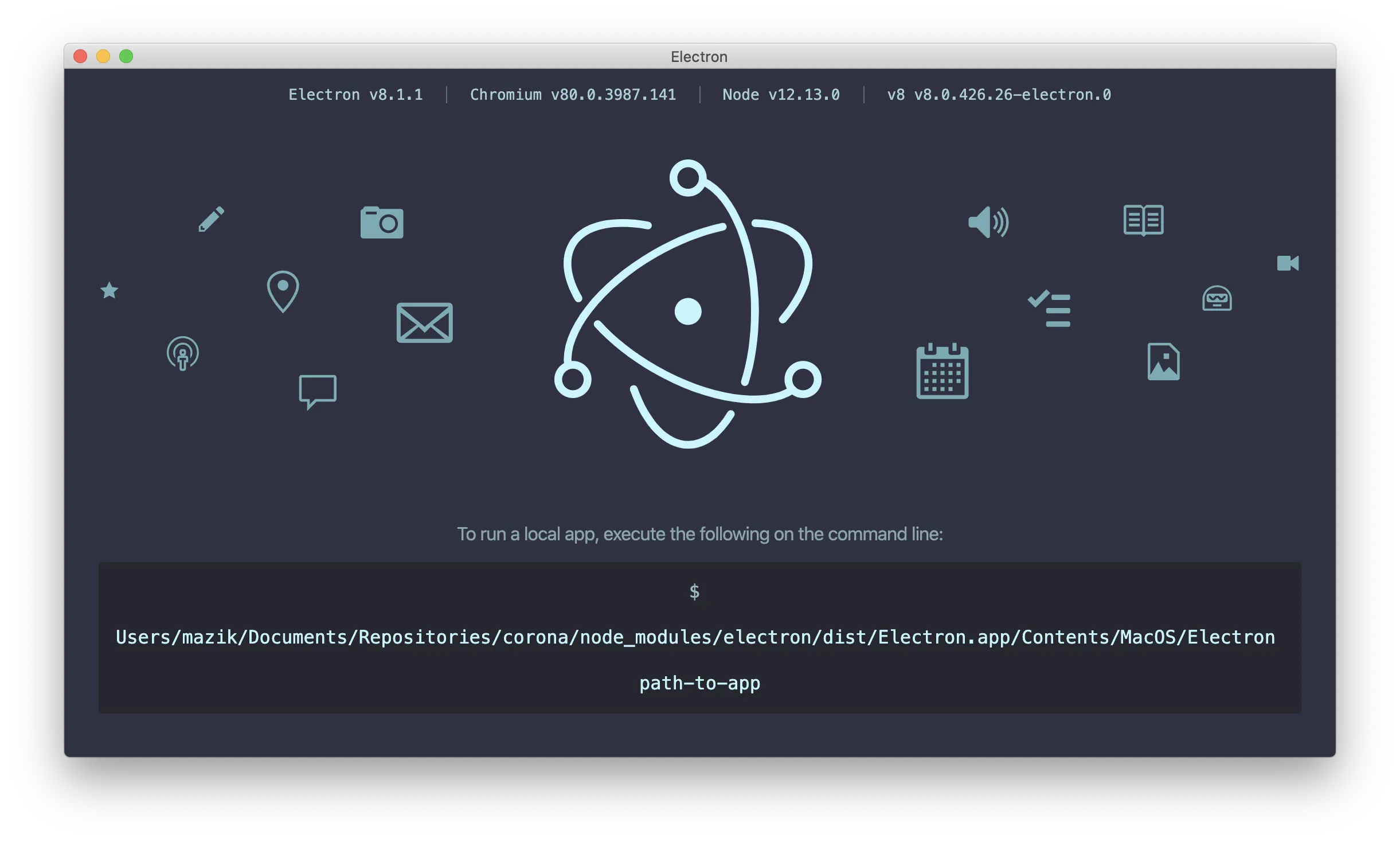Viewport: 1400px width, 842px height.
Task: Click the Node v12.13.0 version label
Action: click(x=781, y=95)
